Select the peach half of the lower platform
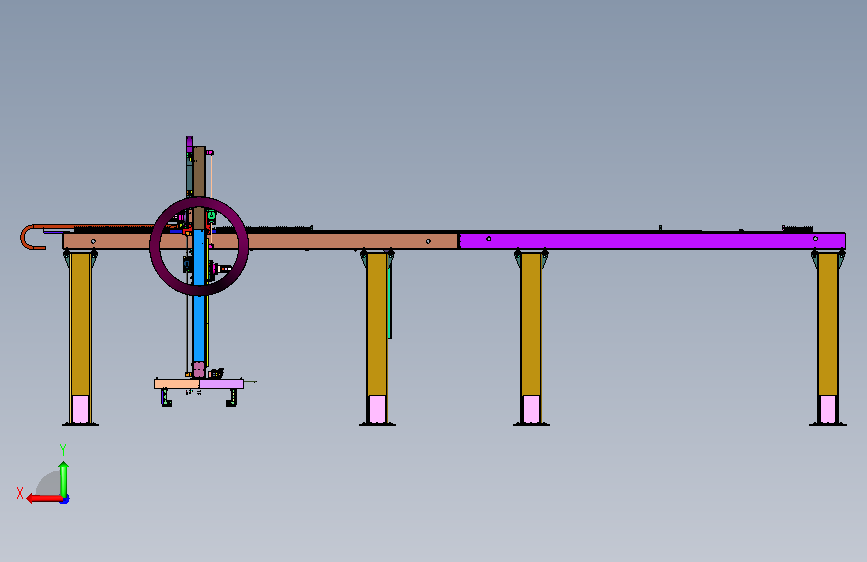Viewport: 867px width, 562px height. (177, 384)
